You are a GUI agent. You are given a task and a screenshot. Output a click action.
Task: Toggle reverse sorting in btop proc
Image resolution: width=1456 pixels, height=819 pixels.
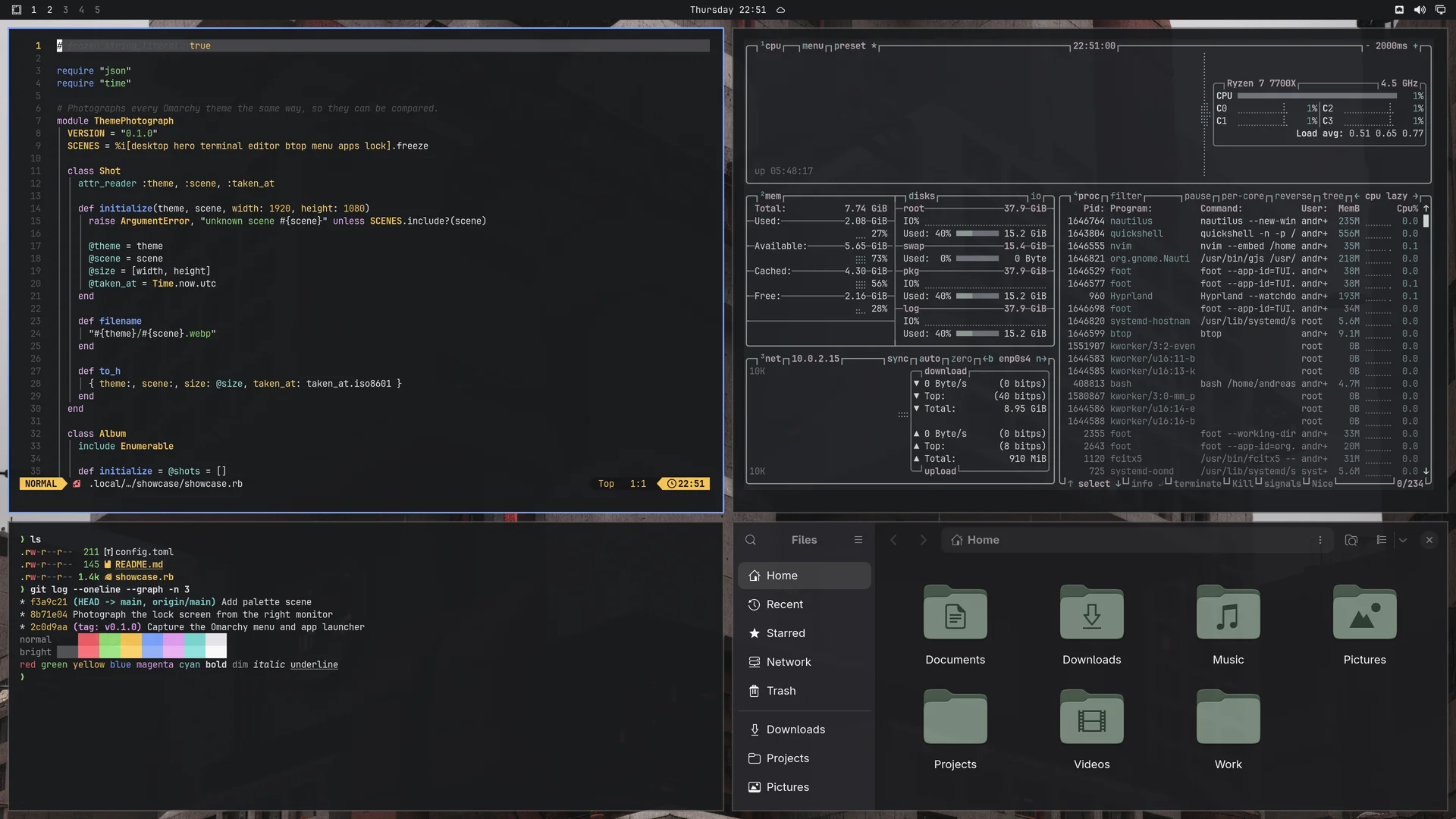pos(1293,196)
